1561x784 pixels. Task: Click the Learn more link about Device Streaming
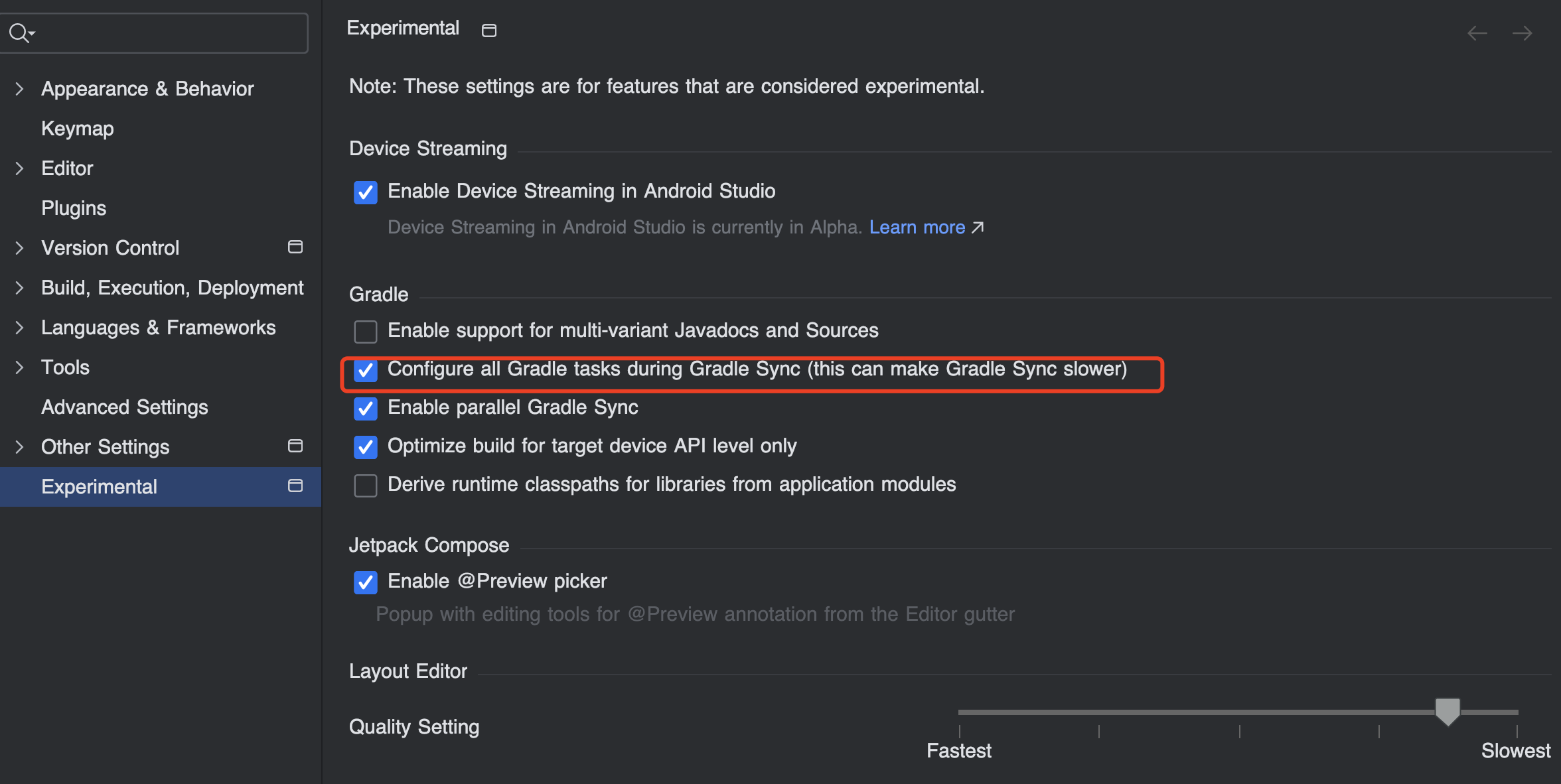coord(917,227)
